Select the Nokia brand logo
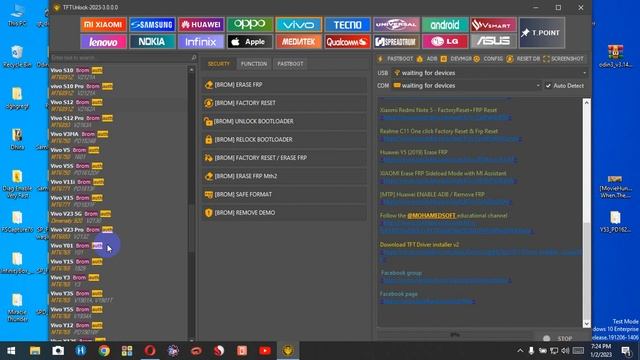The width and height of the screenshot is (640, 360). pos(152,42)
